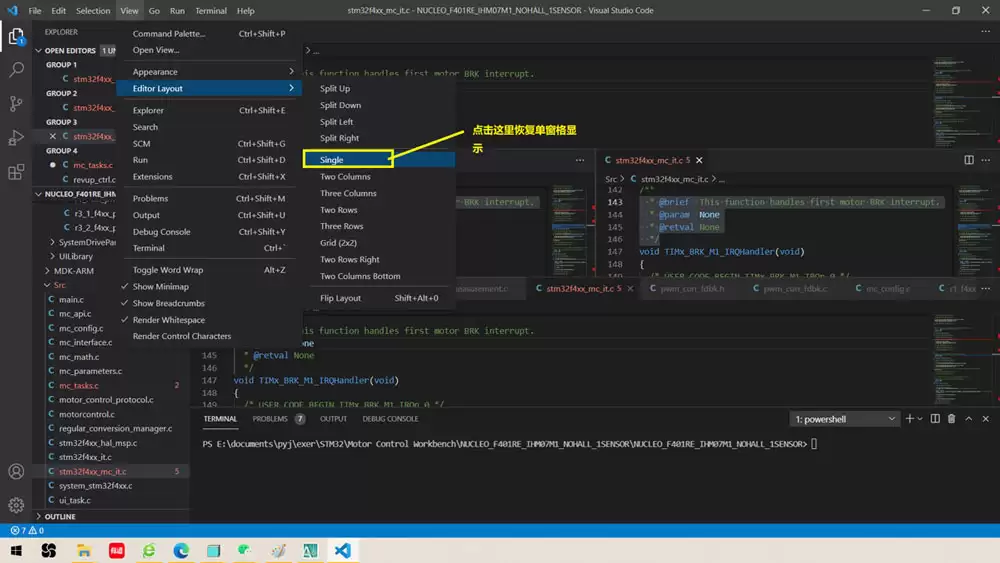The height and width of the screenshot is (563, 1000).
Task: Expand the OUTLINE section
Action: tap(60, 517)
